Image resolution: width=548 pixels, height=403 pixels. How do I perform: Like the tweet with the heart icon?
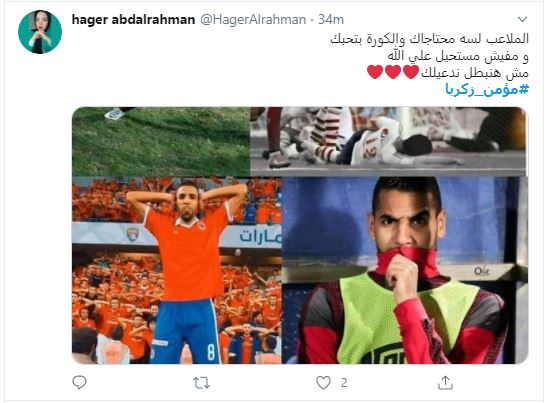pyautogui.click(x=323, y=383)
